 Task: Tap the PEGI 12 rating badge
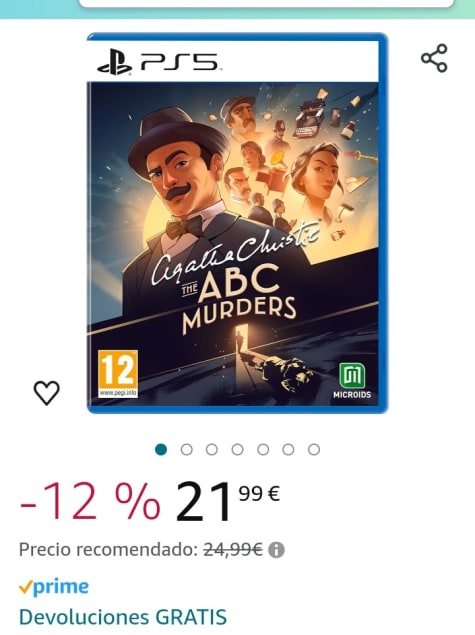[118, 373]
